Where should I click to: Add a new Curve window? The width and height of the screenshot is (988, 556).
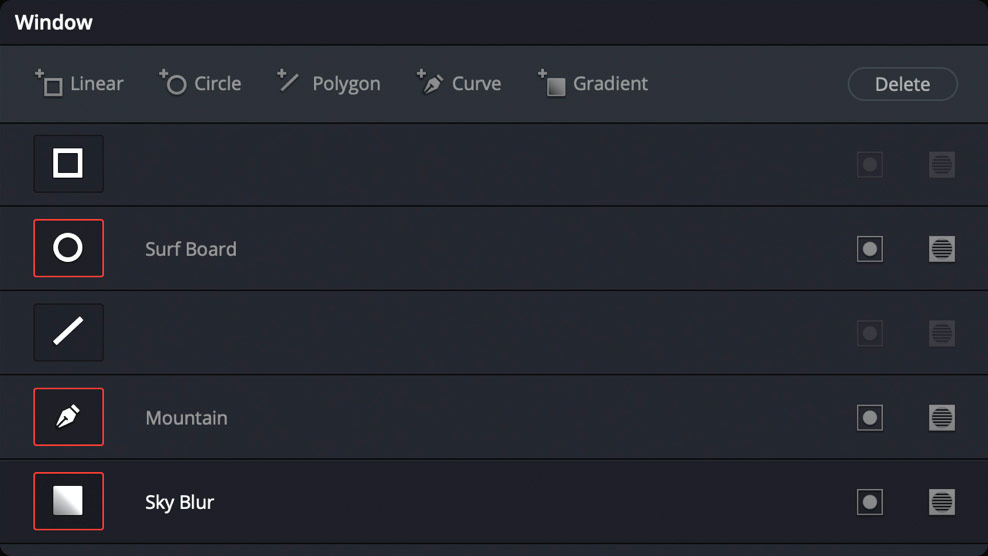pyautogui.click(x=460, y=84)
